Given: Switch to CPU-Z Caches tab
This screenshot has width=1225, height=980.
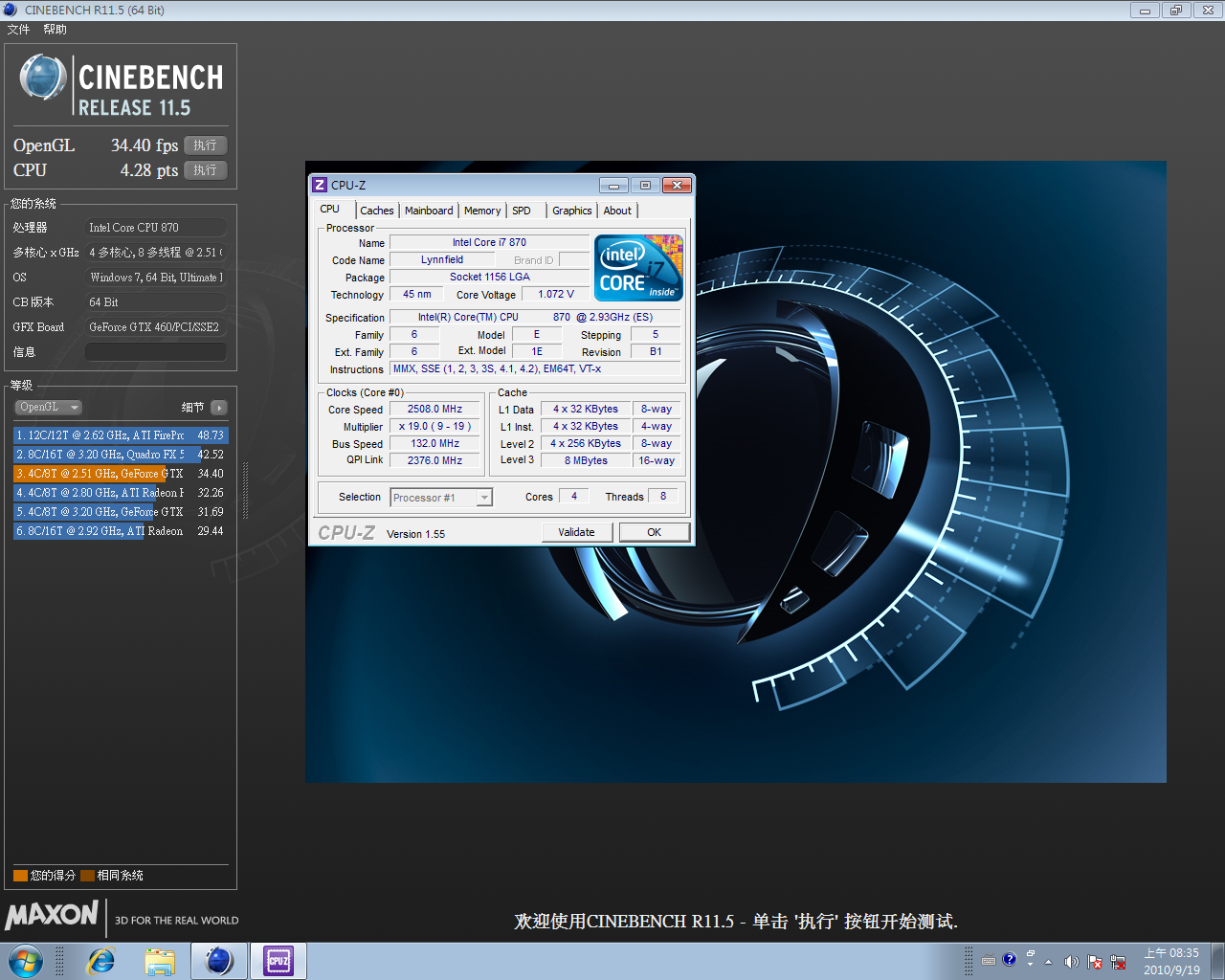Looking at the screenshot, I should (x=377, y=211).
